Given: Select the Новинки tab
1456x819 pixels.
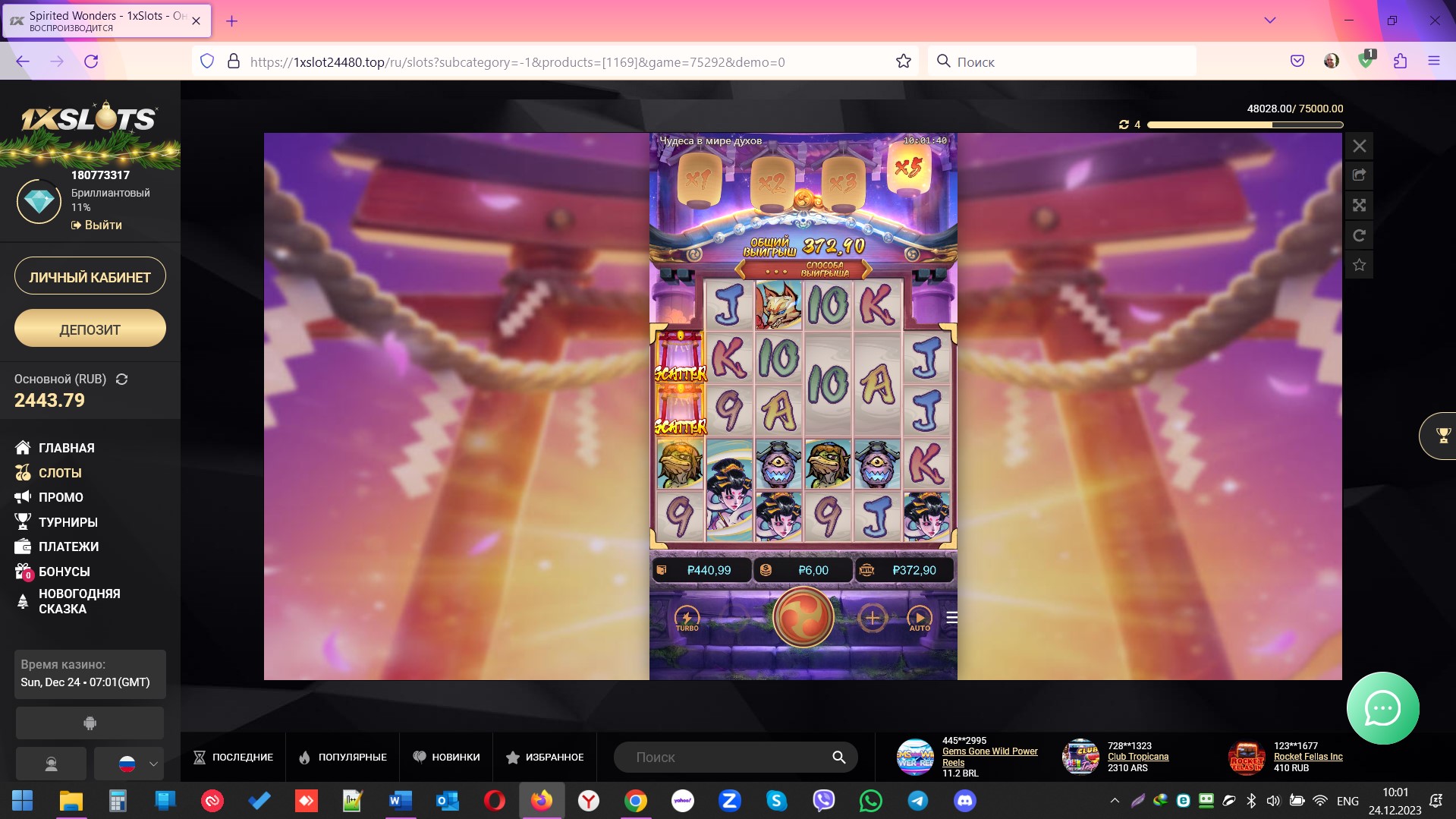Looking at the screenshot, I should coord(446,758).
